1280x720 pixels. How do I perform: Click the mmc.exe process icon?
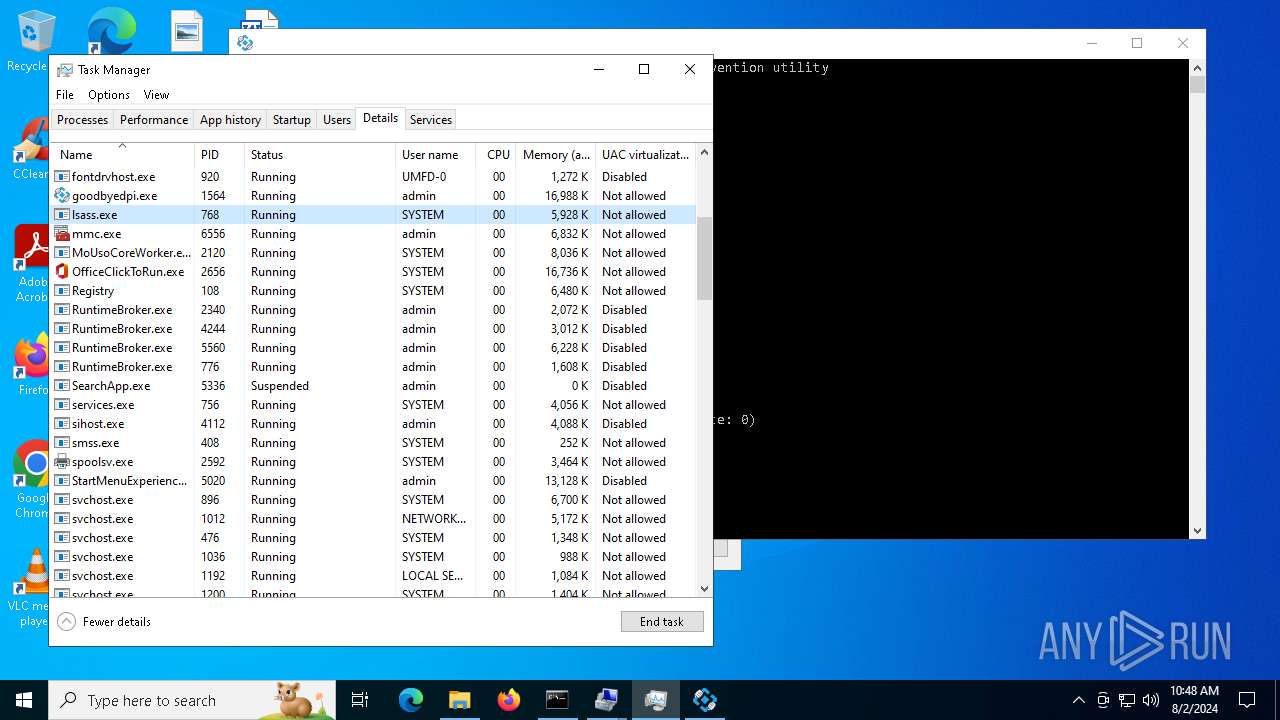(x=62, y=234)
